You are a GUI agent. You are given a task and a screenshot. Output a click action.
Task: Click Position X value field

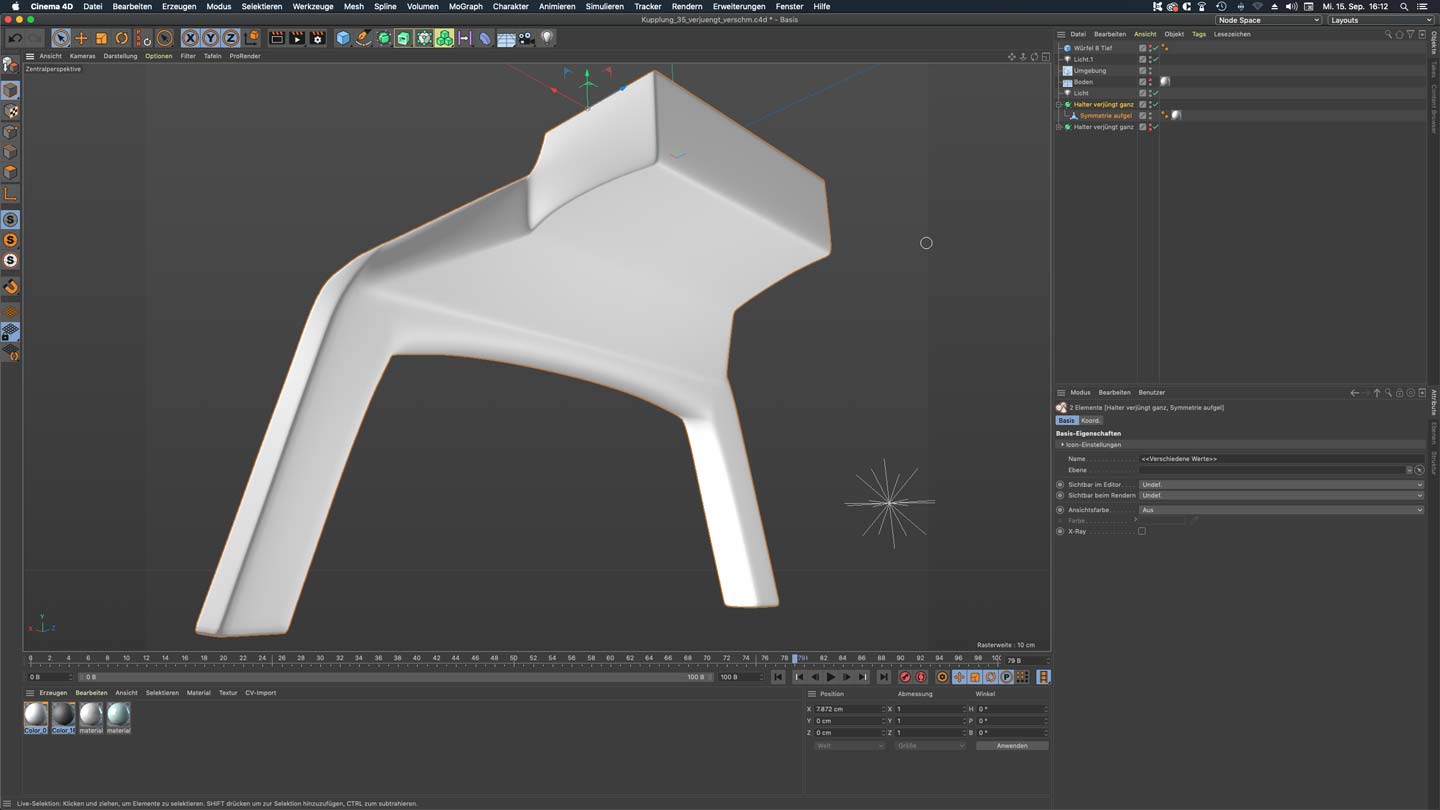pyautogui.click(x=848, y=709)
